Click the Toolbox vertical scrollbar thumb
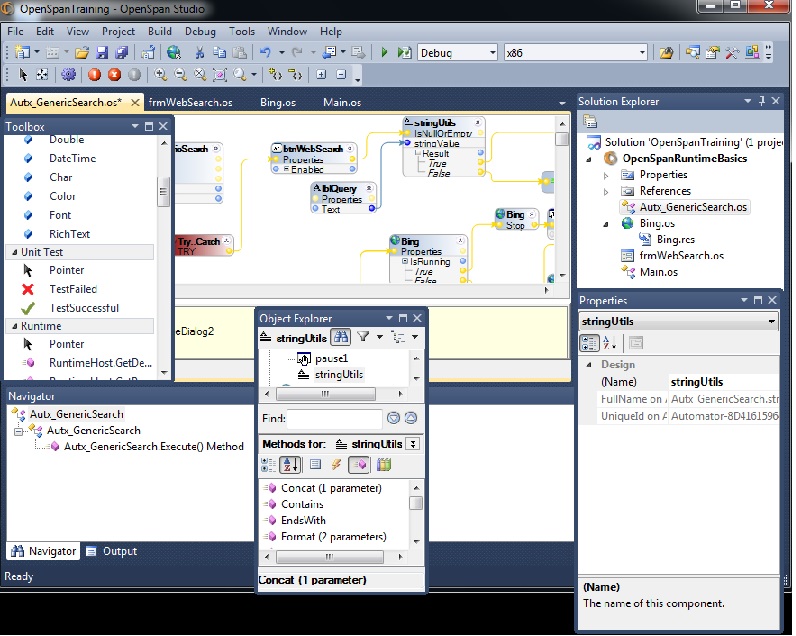Viewport: 796px width, 636px height. coord(163,192)
